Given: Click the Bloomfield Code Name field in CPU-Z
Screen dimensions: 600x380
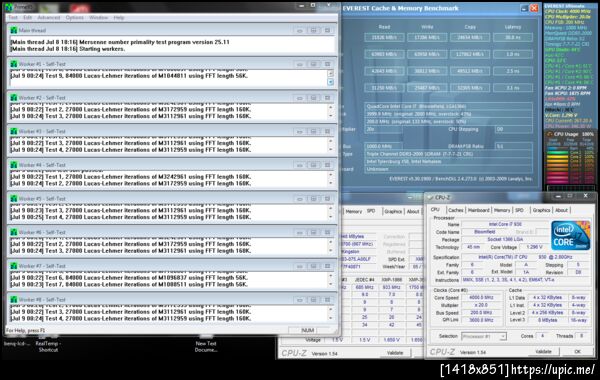Looking at the screenshot, I should [485, 232].
